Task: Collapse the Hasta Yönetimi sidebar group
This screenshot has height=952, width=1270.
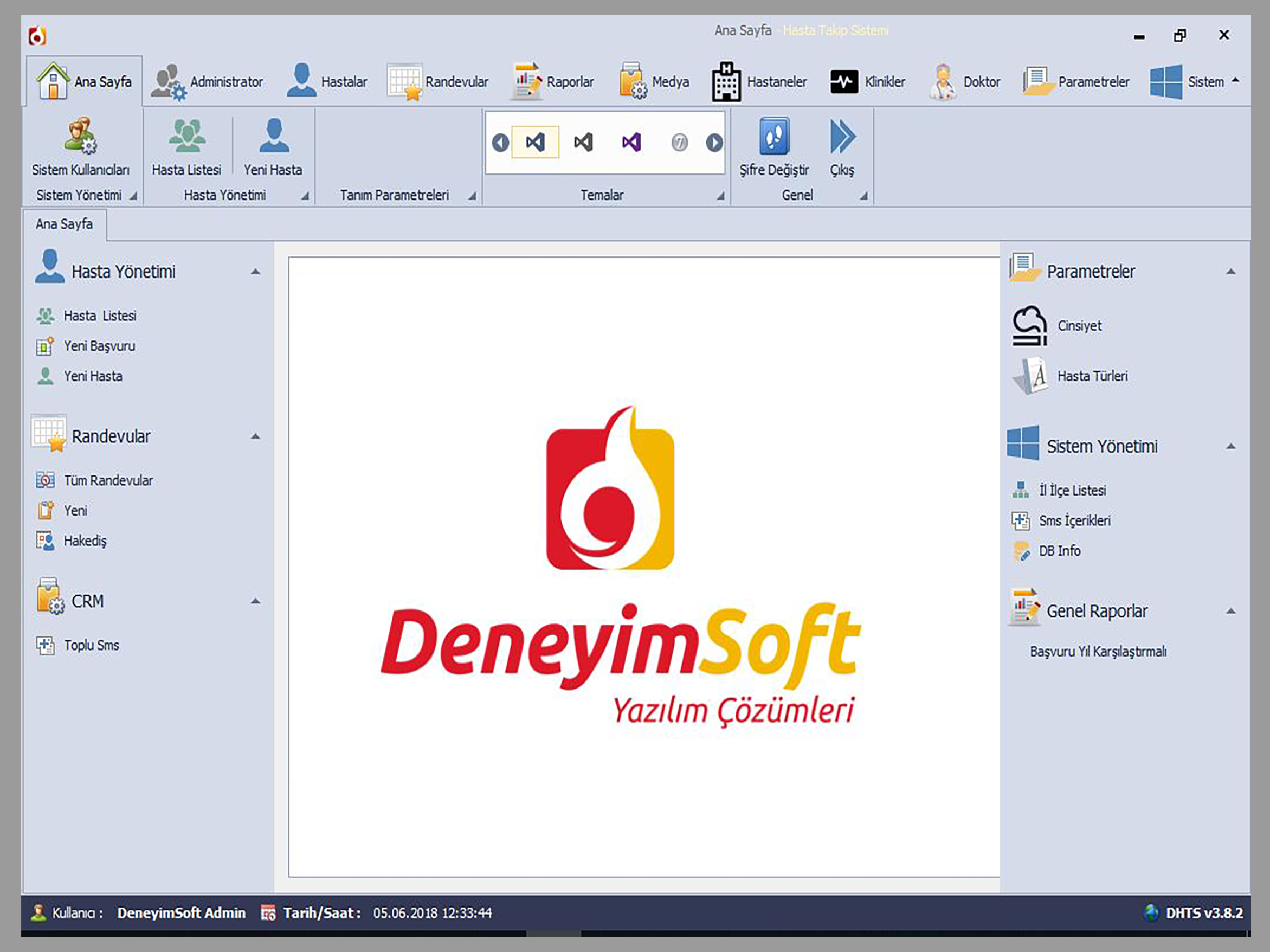Action: tap(255, 272)
